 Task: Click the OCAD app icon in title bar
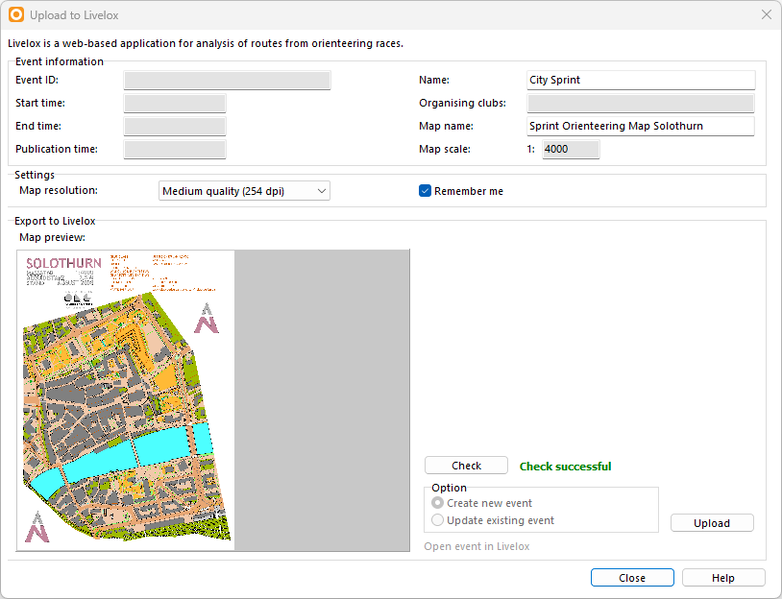(x=16, y=15)
